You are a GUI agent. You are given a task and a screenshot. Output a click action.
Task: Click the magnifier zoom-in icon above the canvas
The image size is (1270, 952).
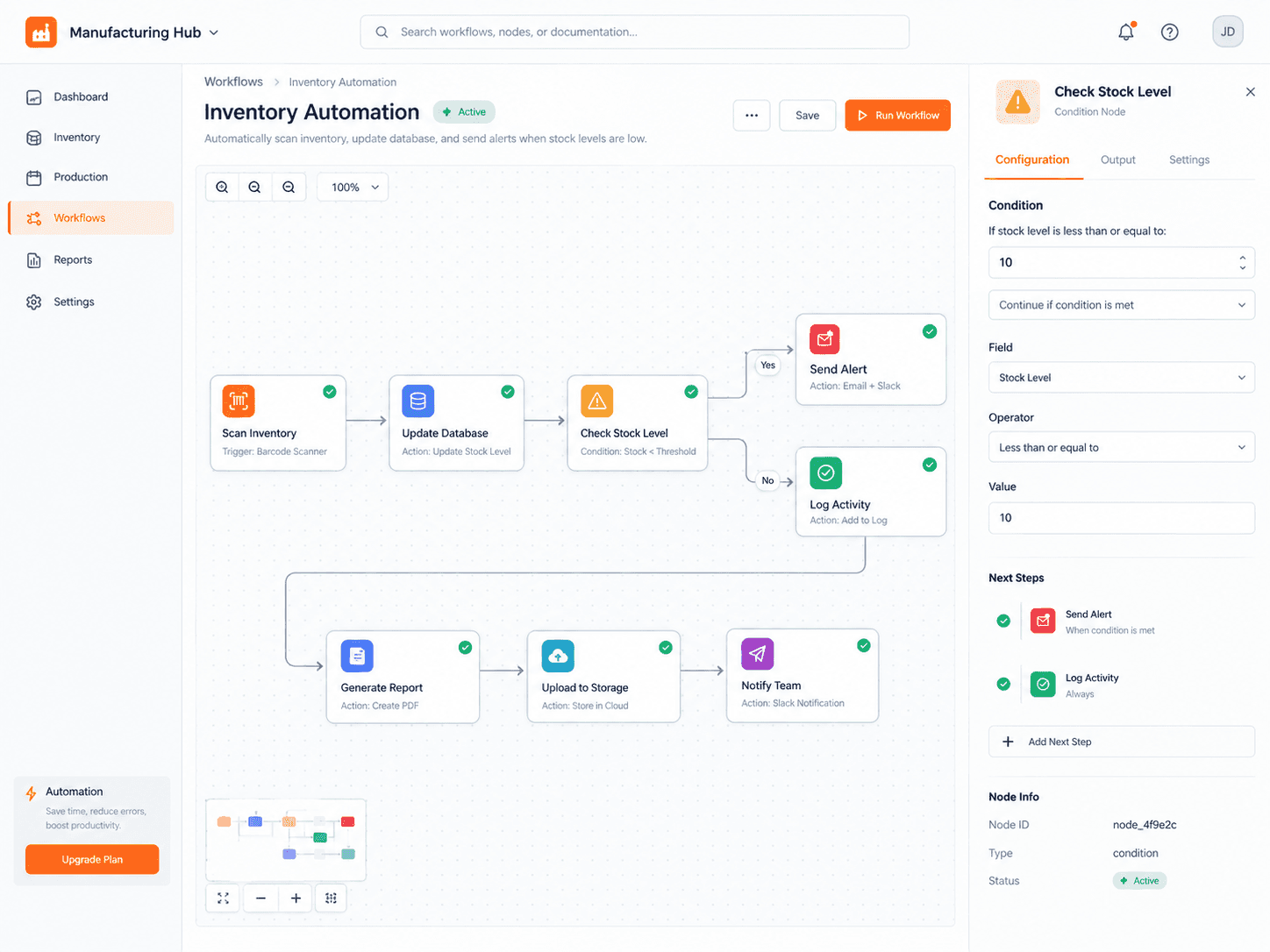pyautogui.click(x=222, y=187)
